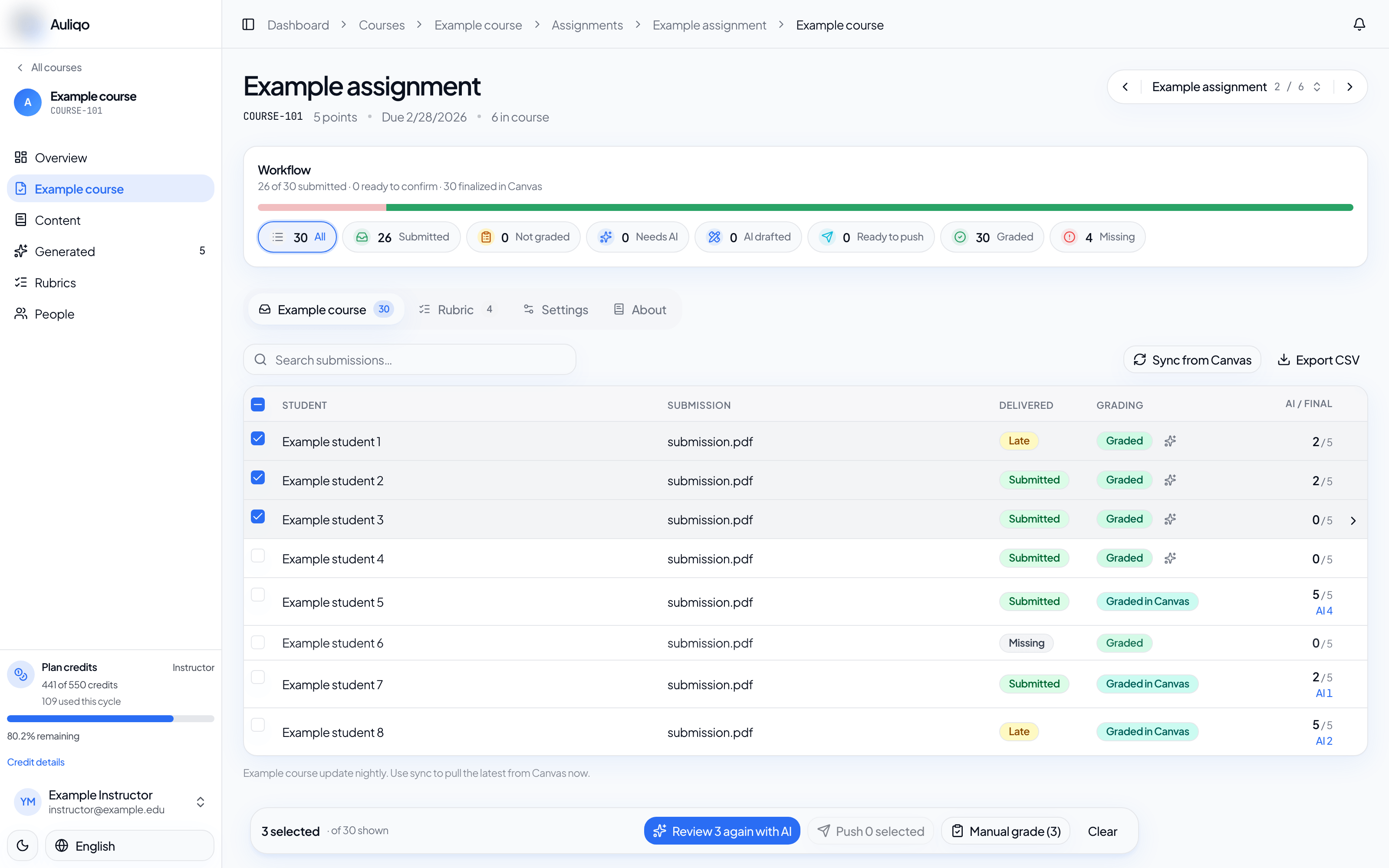1389x868 pixels.
Task: Filter by 0 Ready to push chip
Action: pos(871,237)
